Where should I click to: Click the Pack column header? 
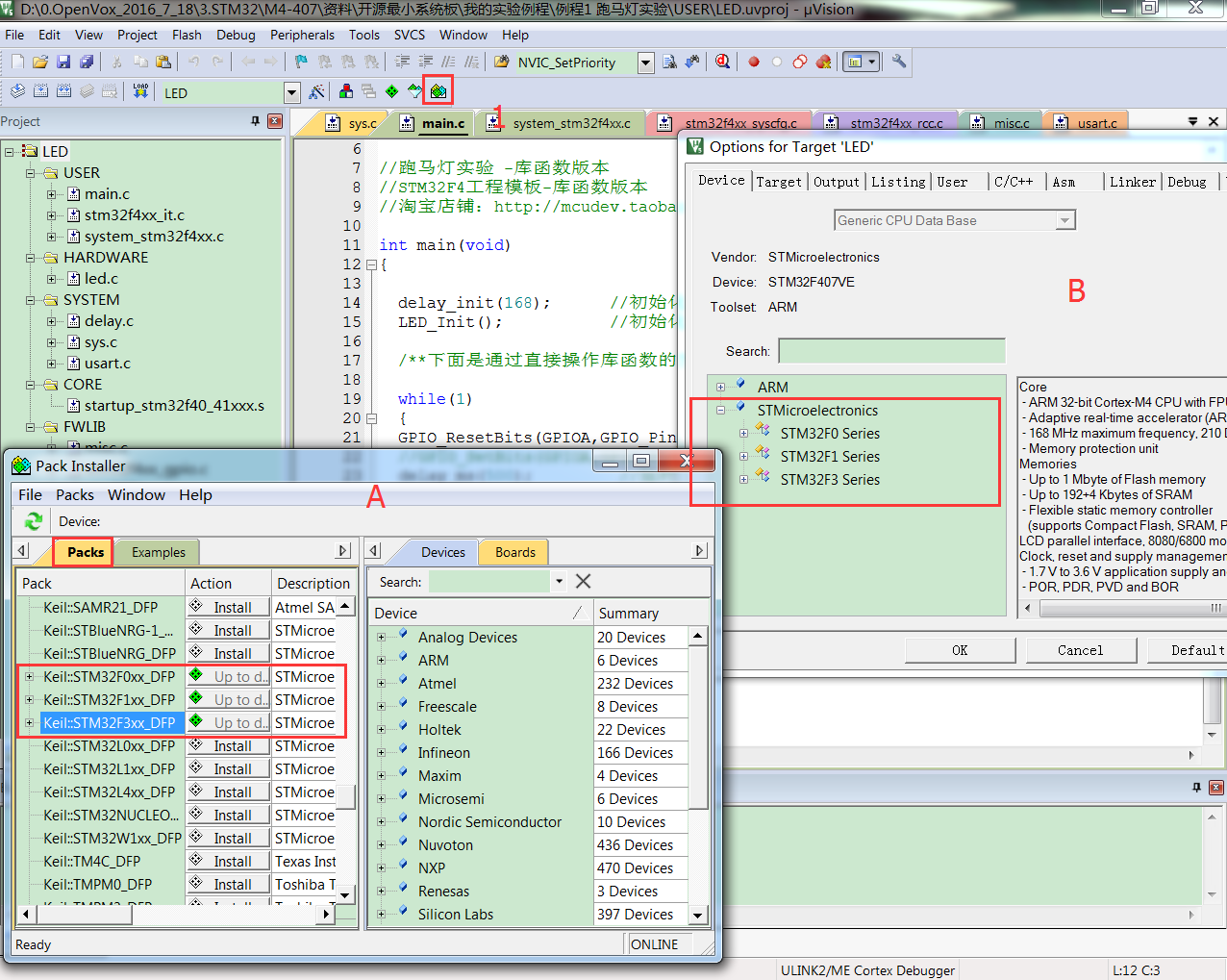point(100,583)
